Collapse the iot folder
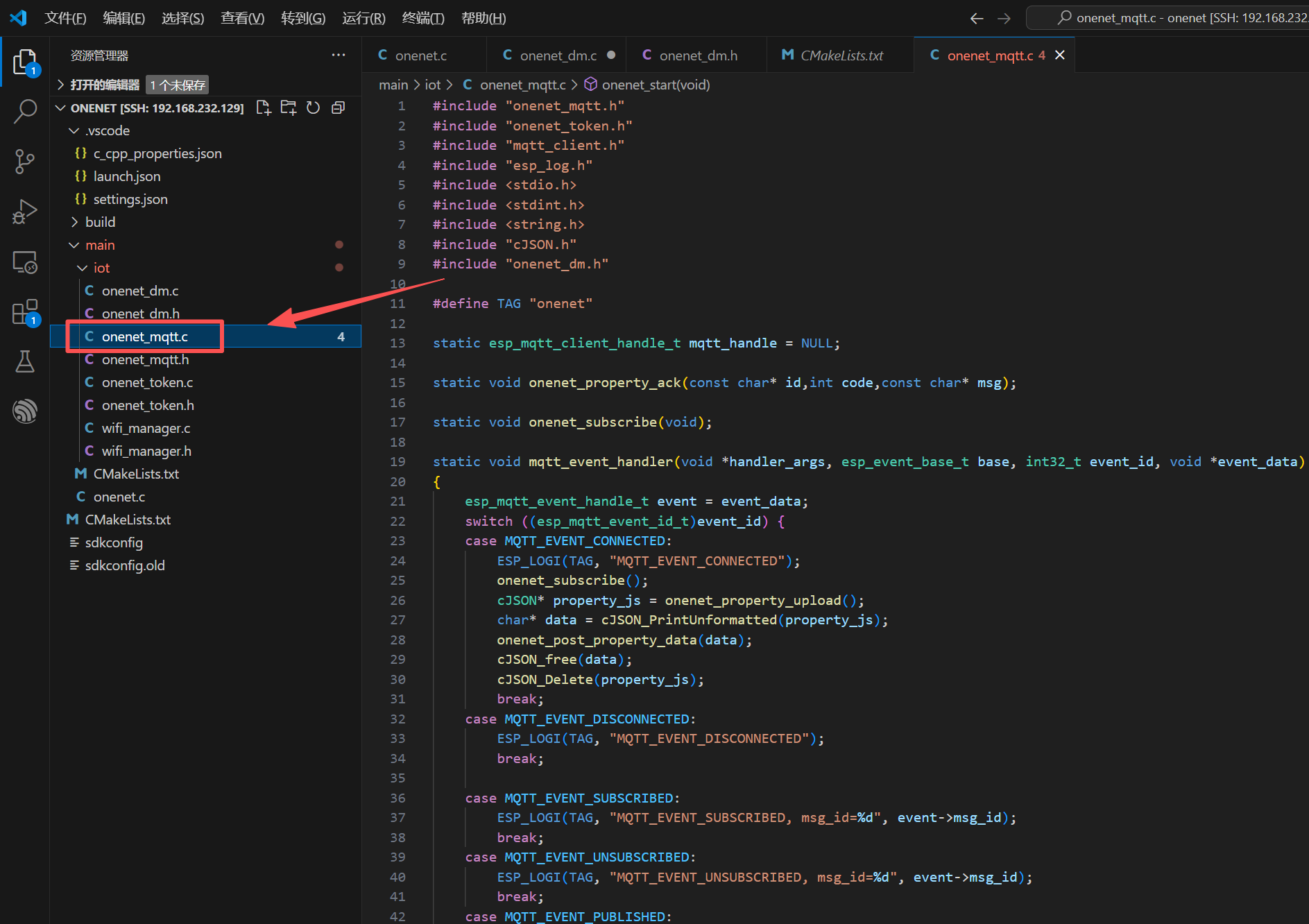Screen dimensions: 1309x924 83,268
